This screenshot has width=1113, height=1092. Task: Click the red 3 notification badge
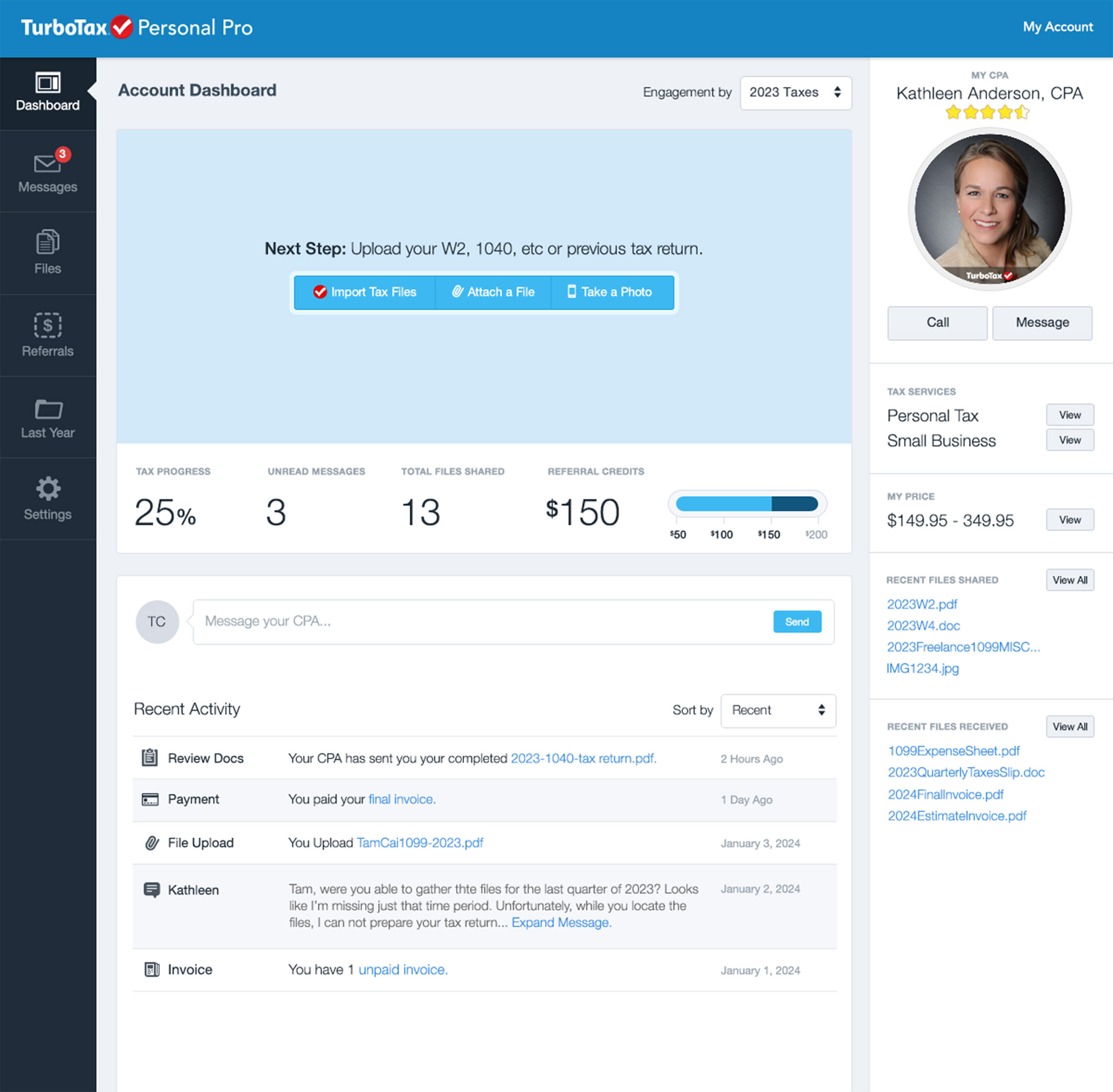tap(62, 154)
